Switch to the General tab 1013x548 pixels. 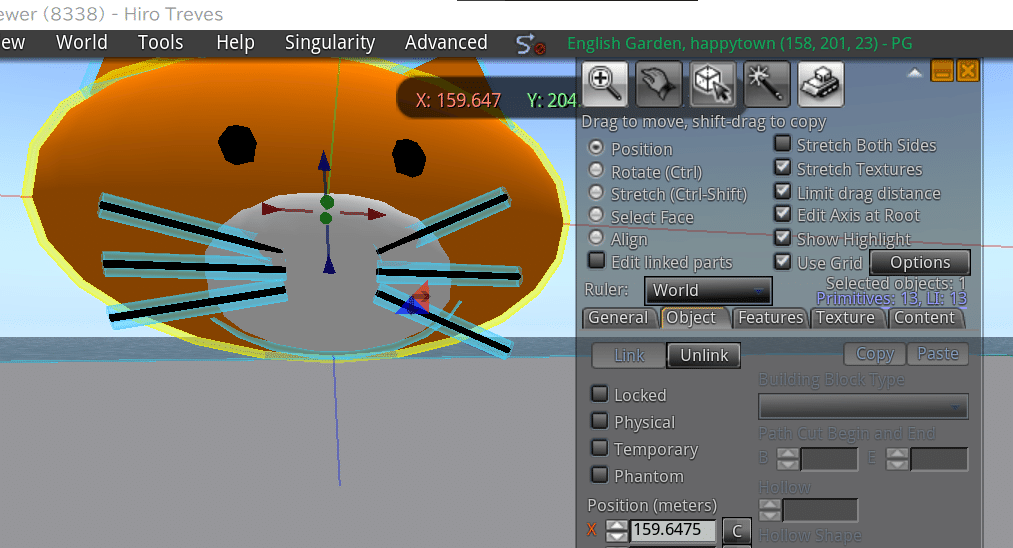tap(618, 318)
